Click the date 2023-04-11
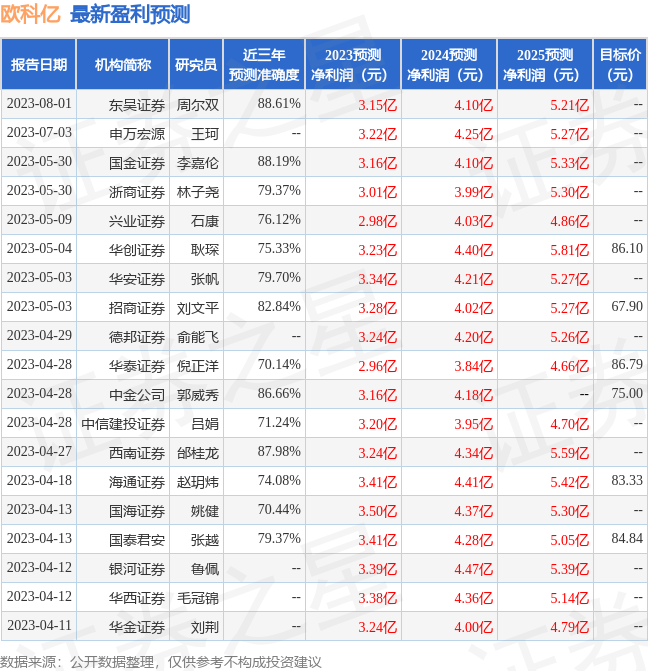 click(39, 626)
